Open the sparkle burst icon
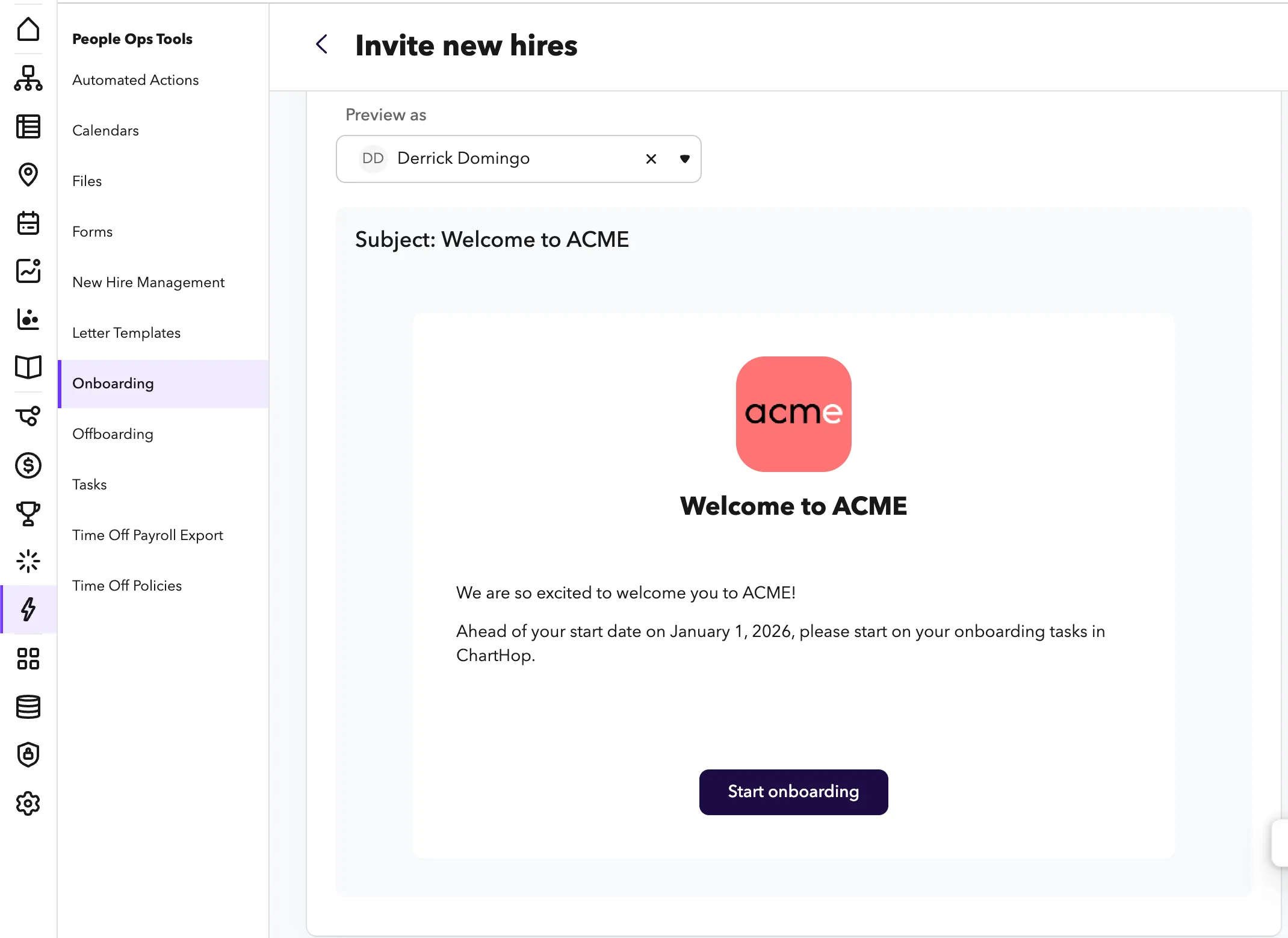1288x938 pixels. [28, 561]
